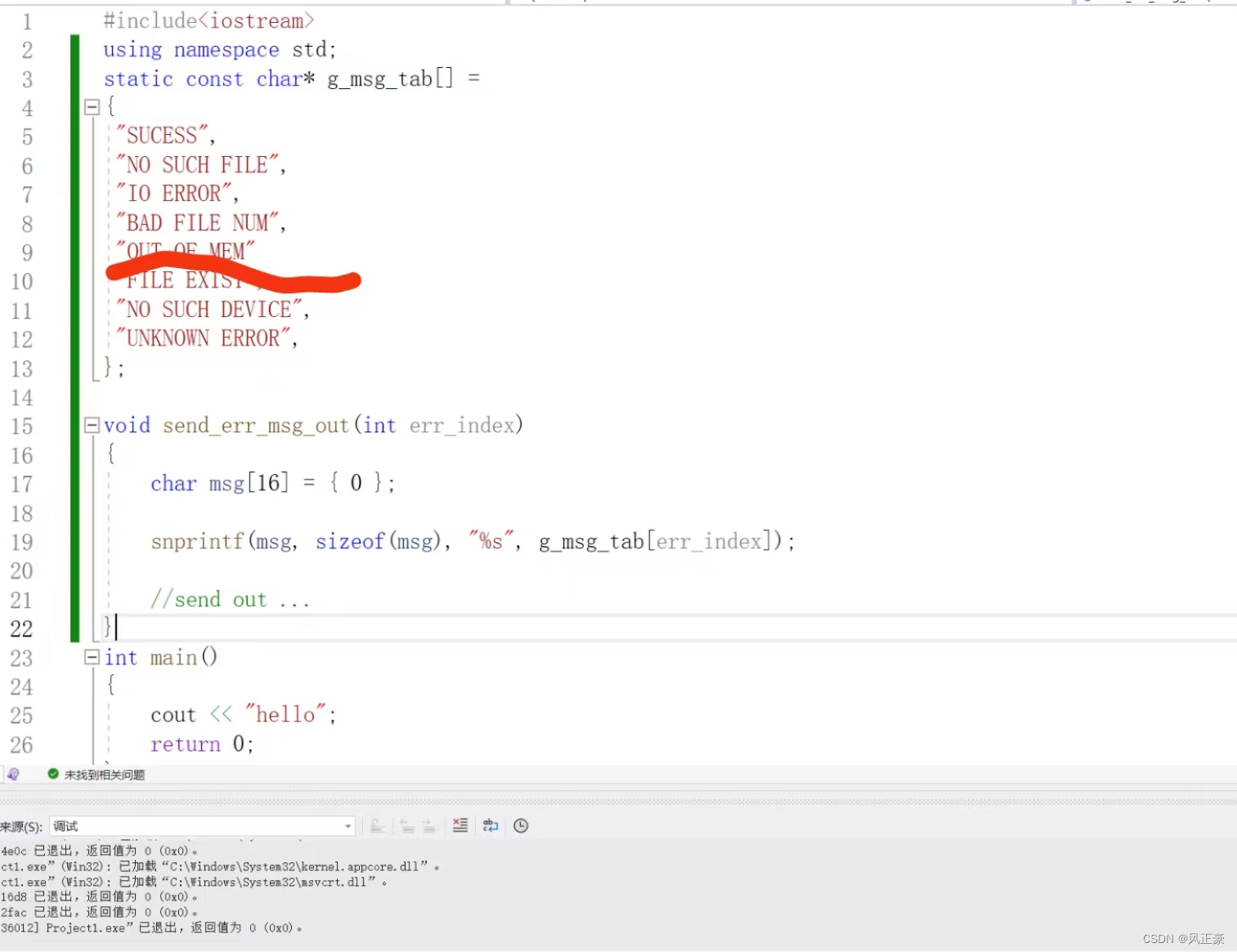The height and width of the screenshot is (952, 1237).
Task: Click the output line loading kernel.appcore.dll
Action: point(220,866)
